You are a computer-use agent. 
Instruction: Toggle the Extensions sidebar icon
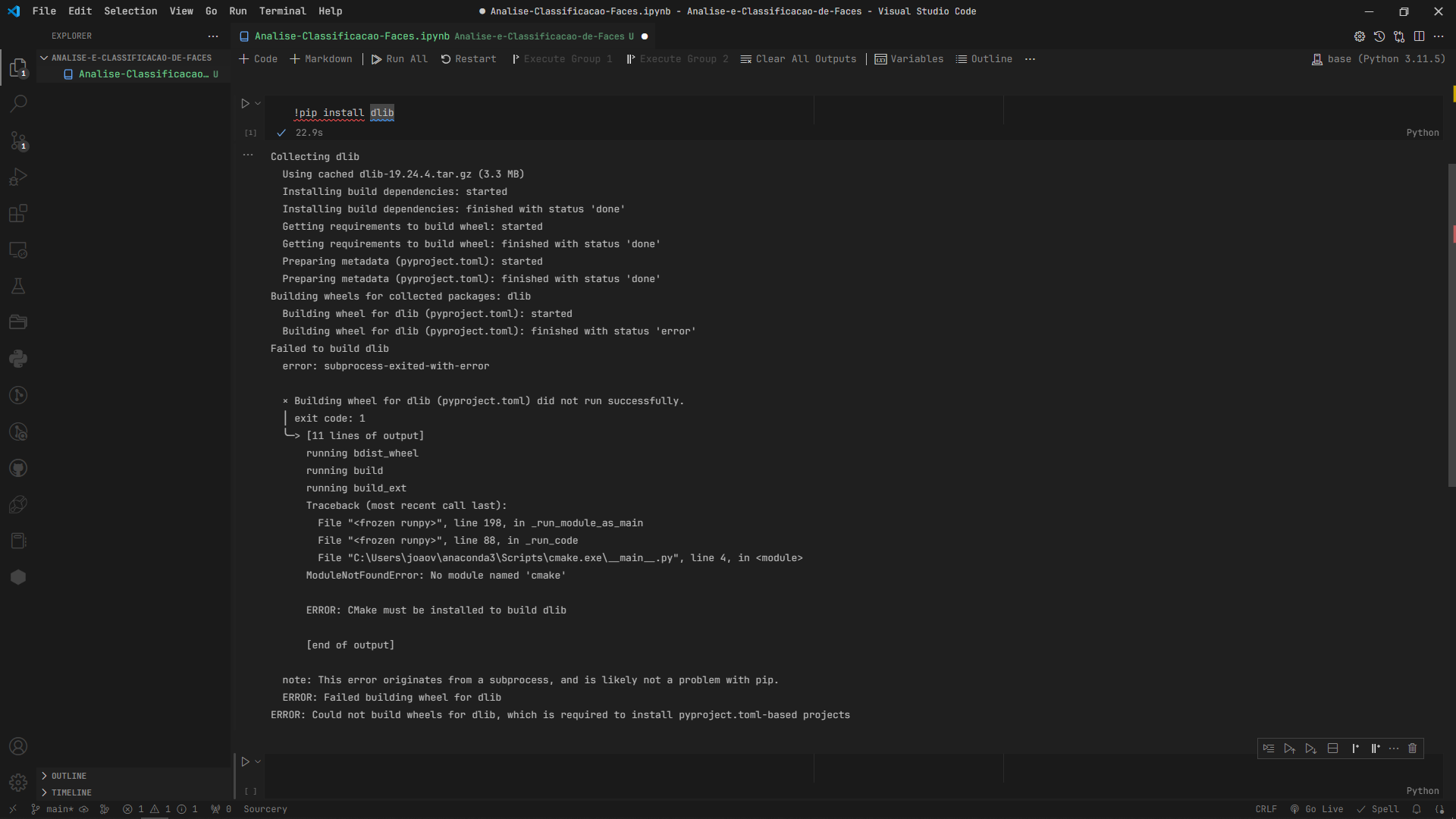point(18,213)
